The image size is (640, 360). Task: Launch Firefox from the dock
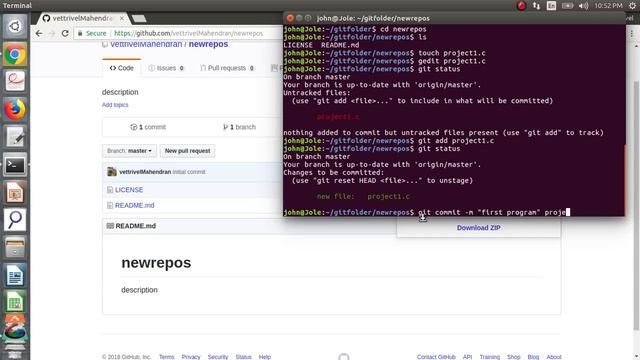point(15,109)
